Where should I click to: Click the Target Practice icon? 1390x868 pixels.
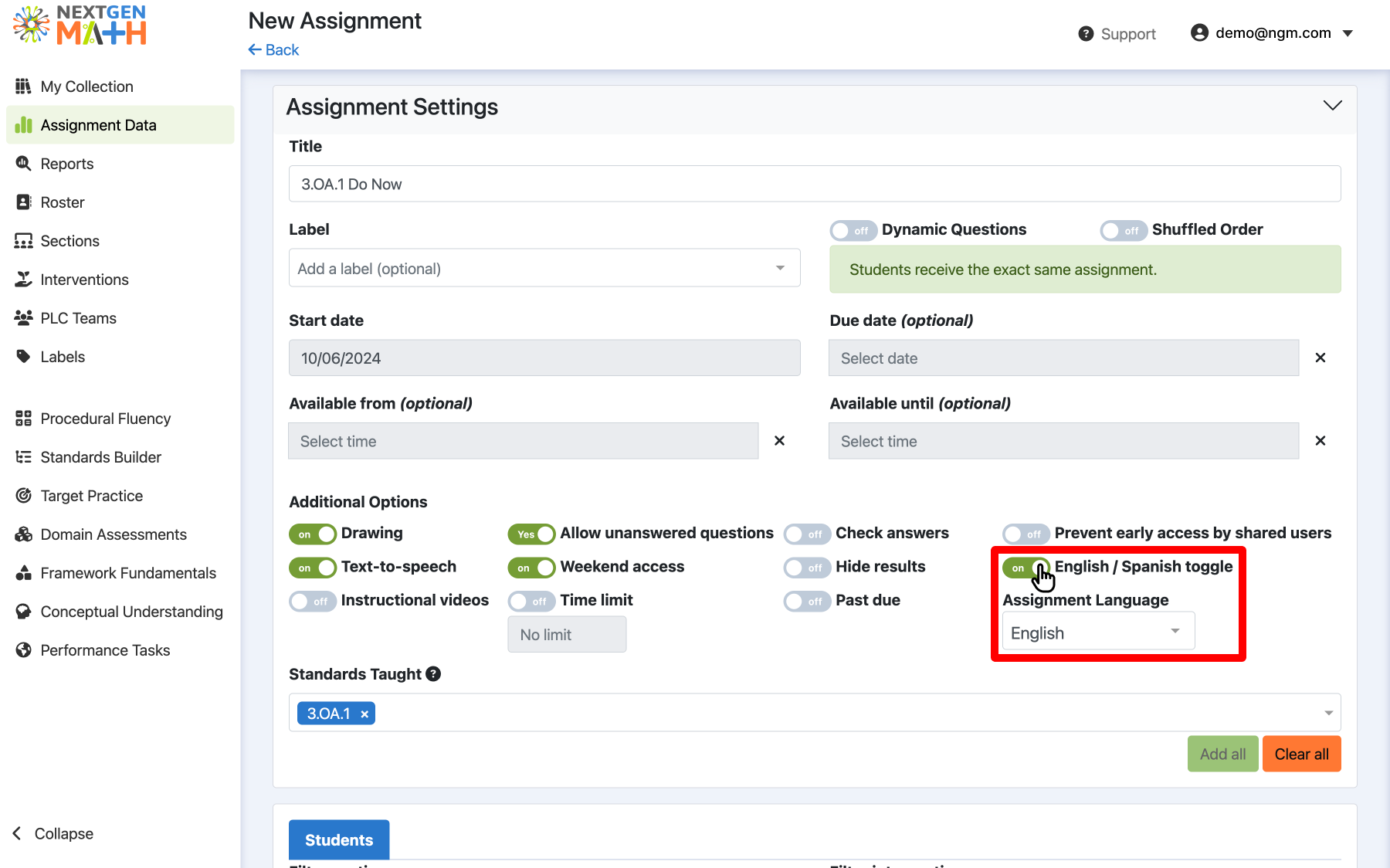(x=24, y=495)
